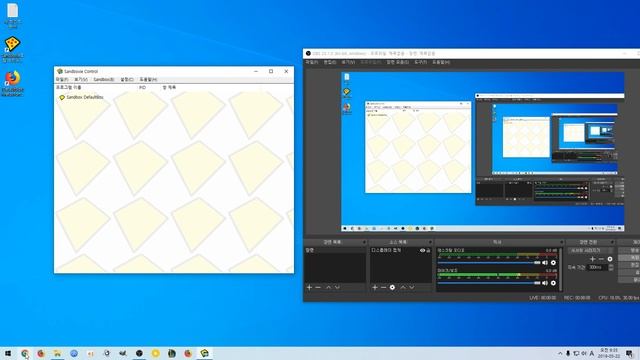Open the Windows Start menu

[x=8, y=353]
